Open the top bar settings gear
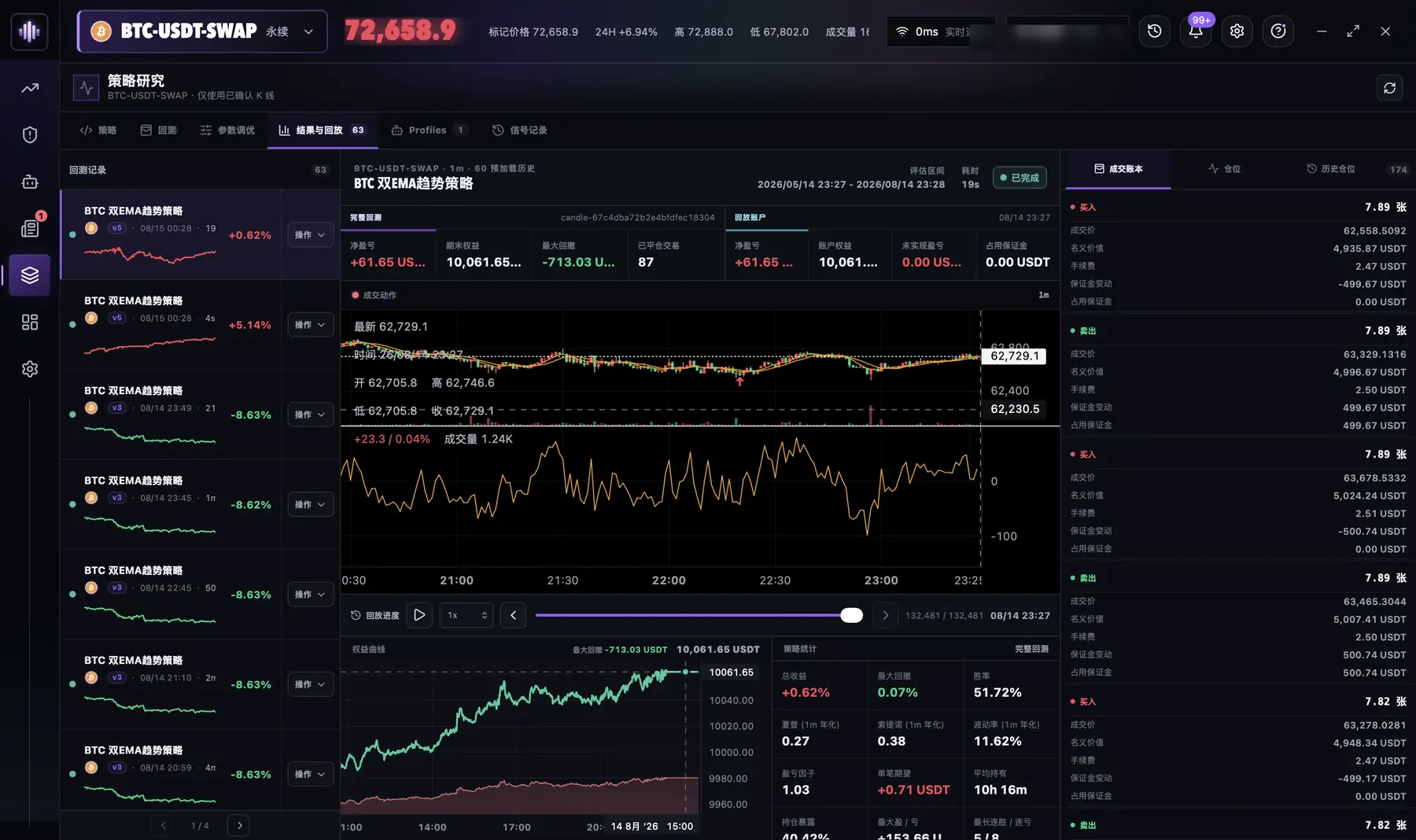 point(1237,31)
